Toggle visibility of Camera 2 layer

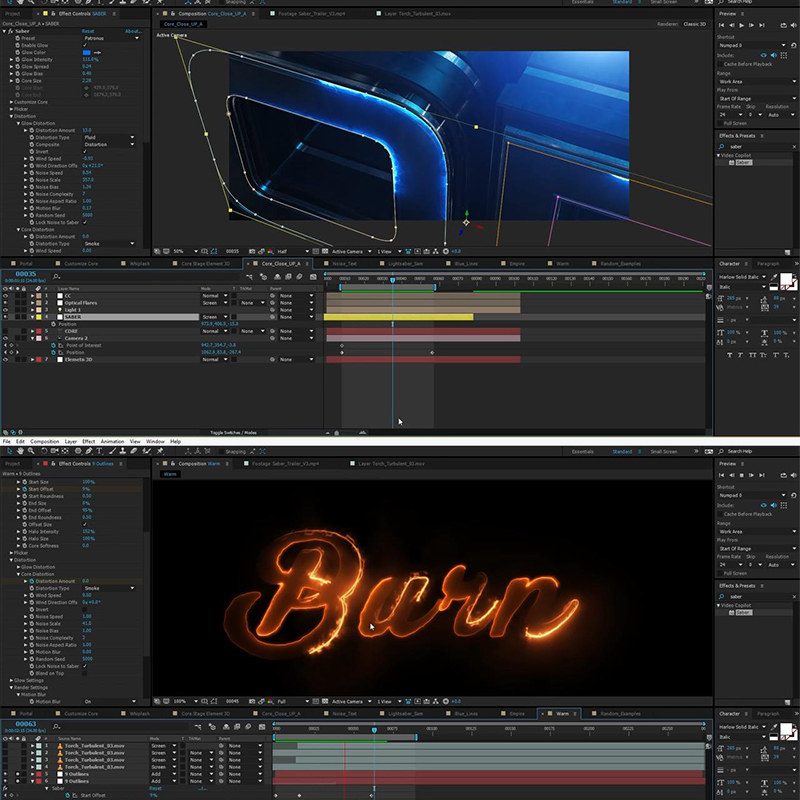6,338
